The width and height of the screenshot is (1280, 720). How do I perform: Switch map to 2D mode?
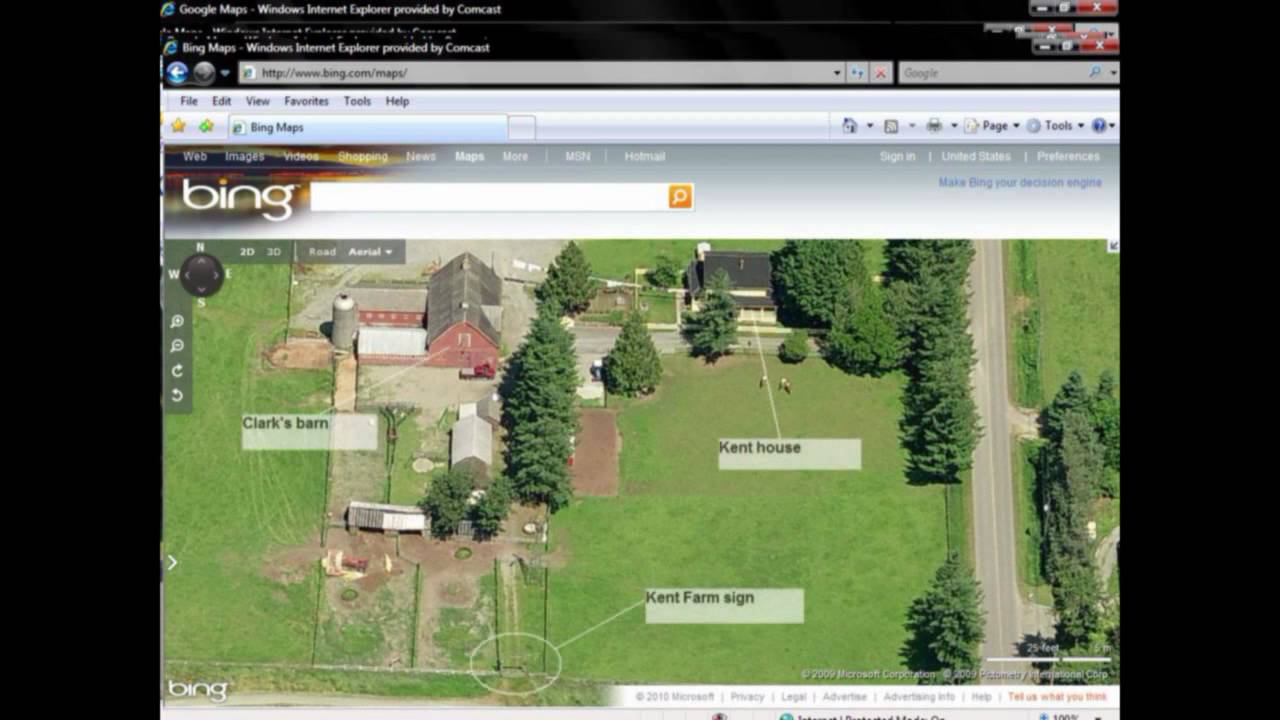coord(247,252)
